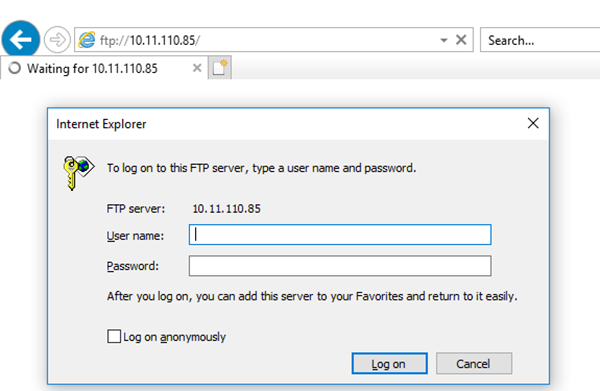Image resolution: width=600 pixels, height=391 pixels.
Task: Click the Log on button
Action: click(x=390, y=363)
